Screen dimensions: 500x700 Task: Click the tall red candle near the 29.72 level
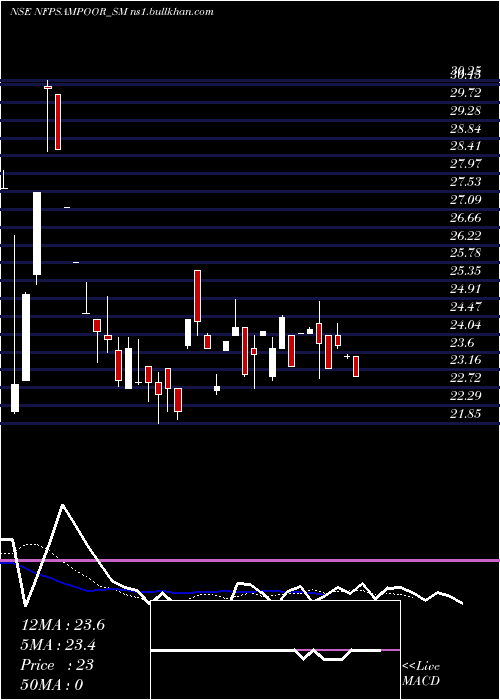pos(58,122)
